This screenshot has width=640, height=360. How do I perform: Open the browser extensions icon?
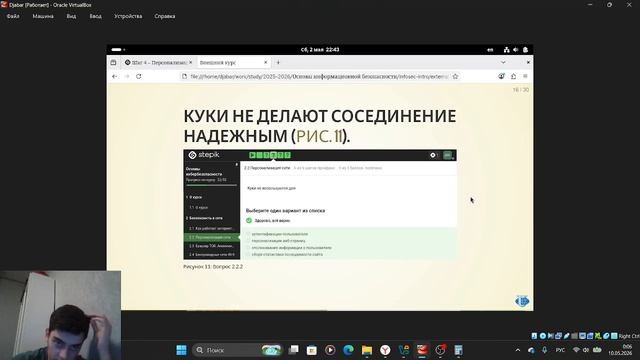coord(513,76)
